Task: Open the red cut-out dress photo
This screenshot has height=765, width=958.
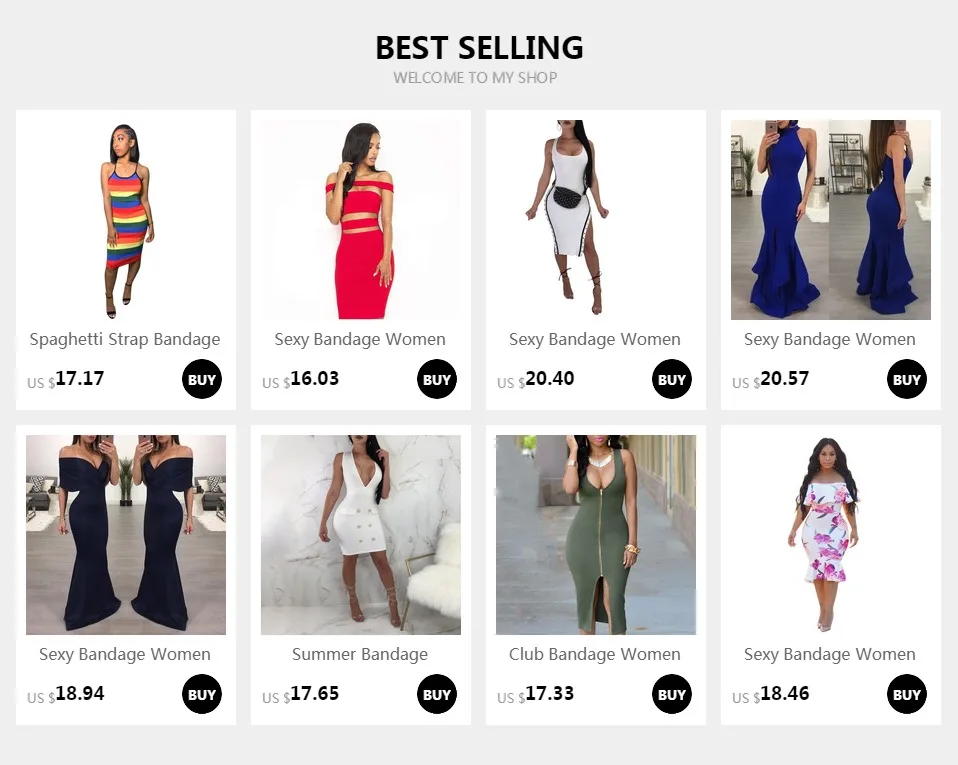Action: pyautogui.click(x=361, y=220)
